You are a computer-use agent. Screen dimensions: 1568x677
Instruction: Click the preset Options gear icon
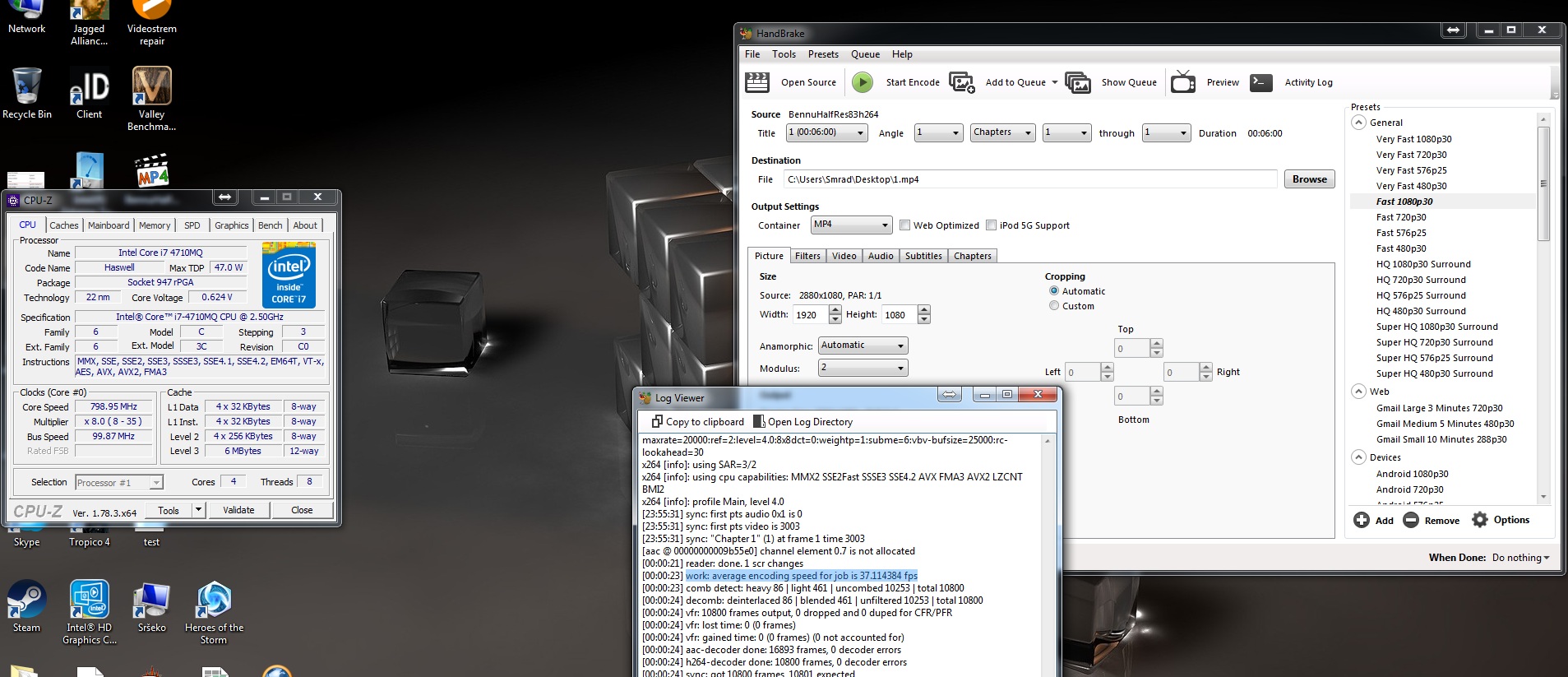(x=1480, y=520)
